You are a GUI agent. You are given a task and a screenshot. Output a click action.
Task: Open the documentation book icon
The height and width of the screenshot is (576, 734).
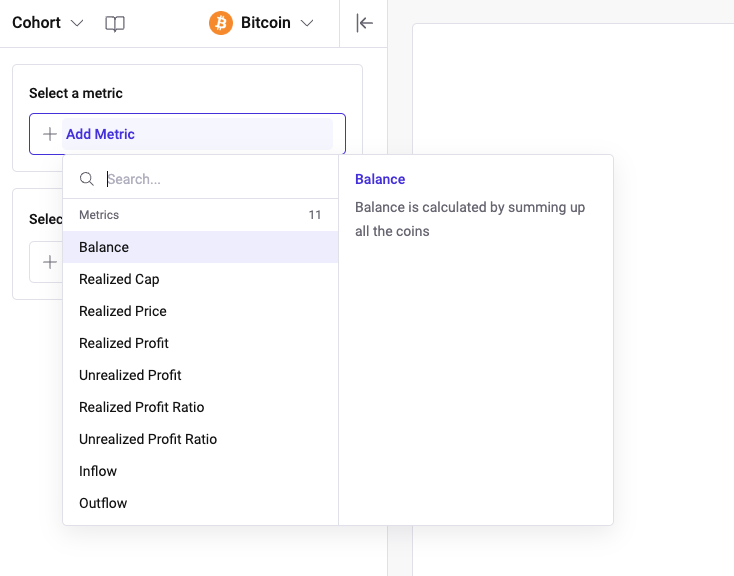(x=115, y=23)
